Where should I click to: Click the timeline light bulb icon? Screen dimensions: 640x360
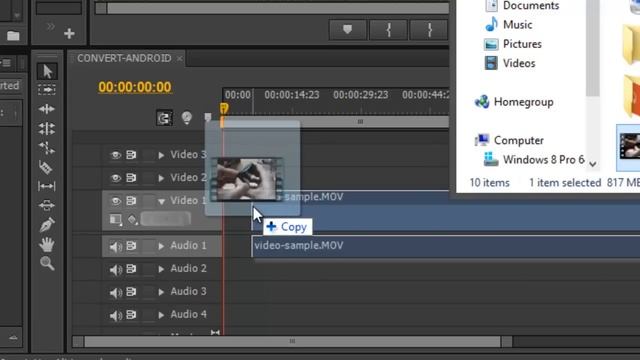[x=187, y=118]
